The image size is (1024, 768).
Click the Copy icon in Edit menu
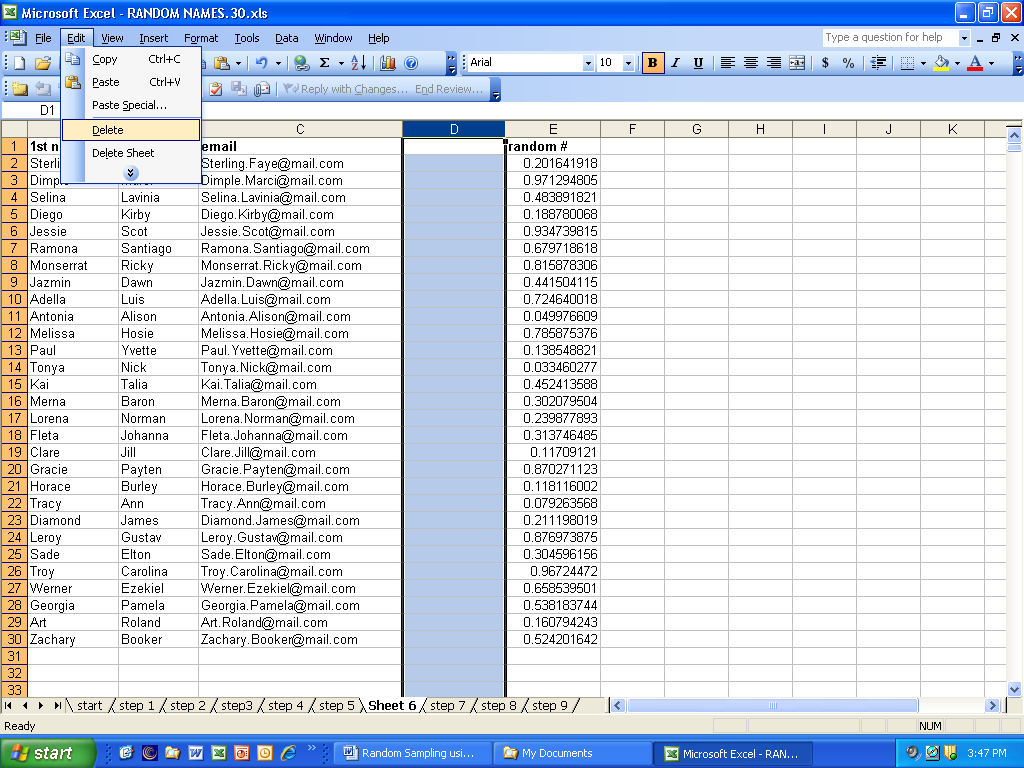coord(72,59)
